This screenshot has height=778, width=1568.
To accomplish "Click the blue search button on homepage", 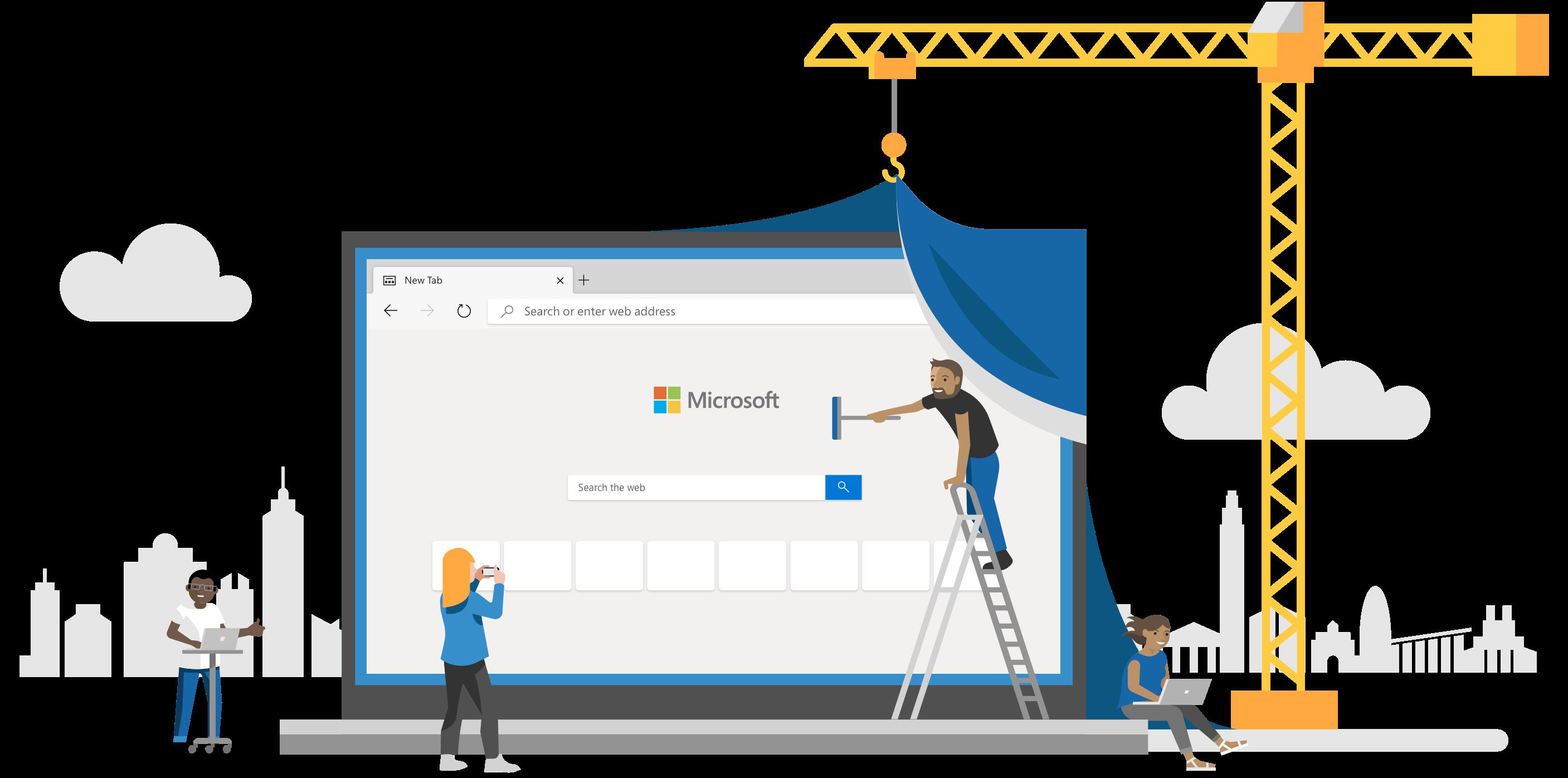I will coord(843,486).
